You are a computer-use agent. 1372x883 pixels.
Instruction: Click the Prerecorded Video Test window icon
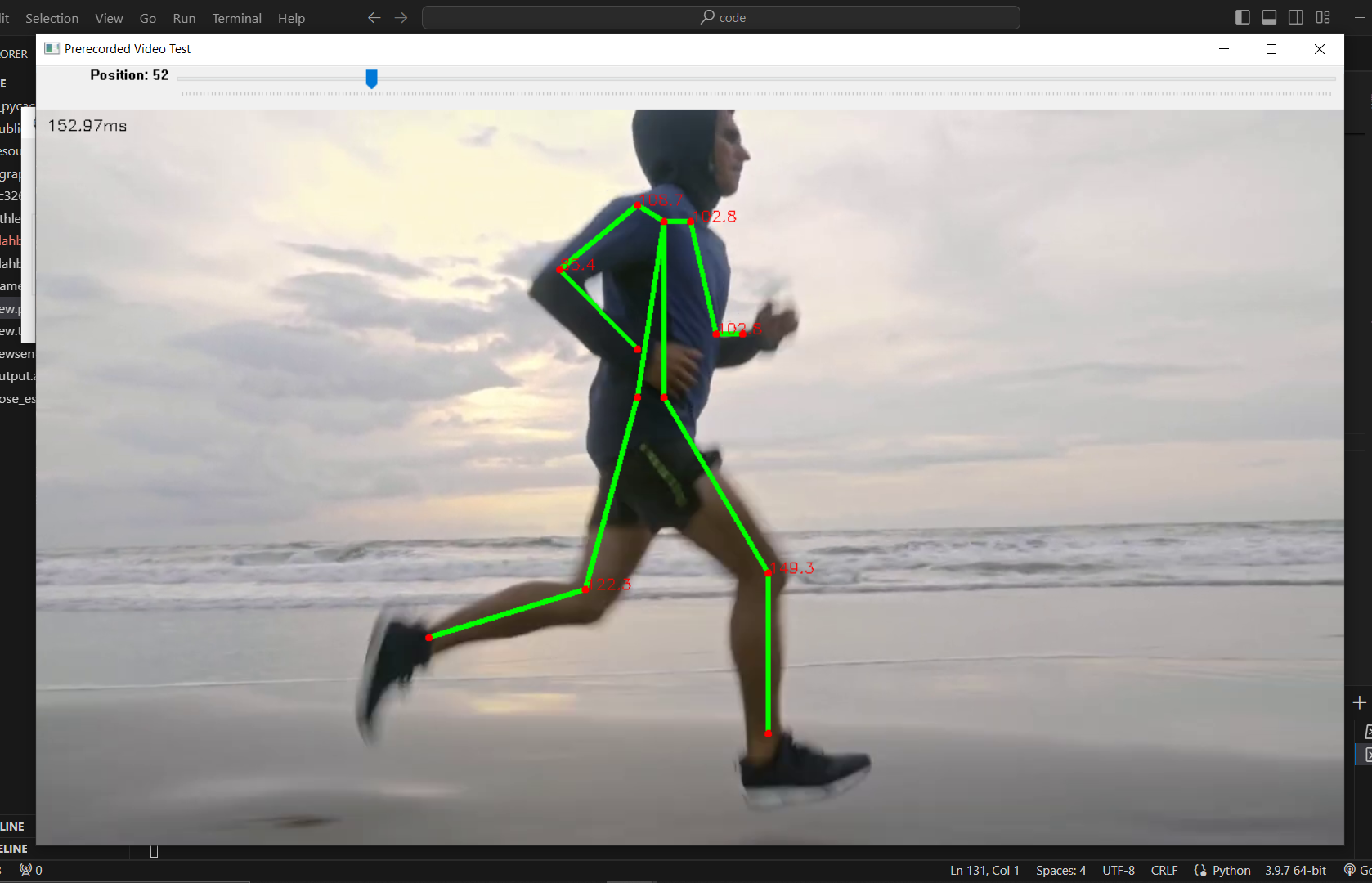(x=52, y=49)
